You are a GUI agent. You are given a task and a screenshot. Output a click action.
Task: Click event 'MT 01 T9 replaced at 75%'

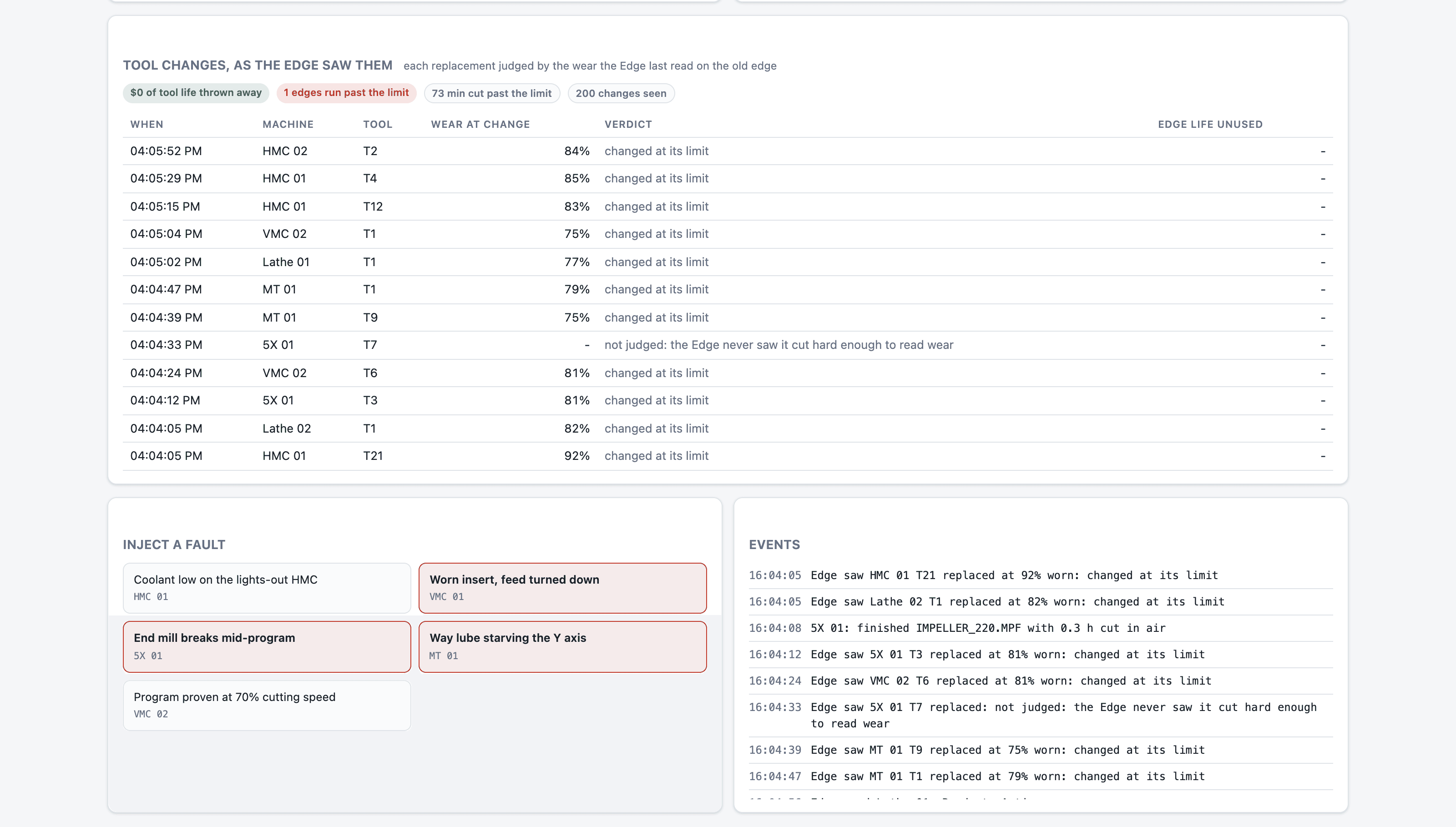[1040, 750]
